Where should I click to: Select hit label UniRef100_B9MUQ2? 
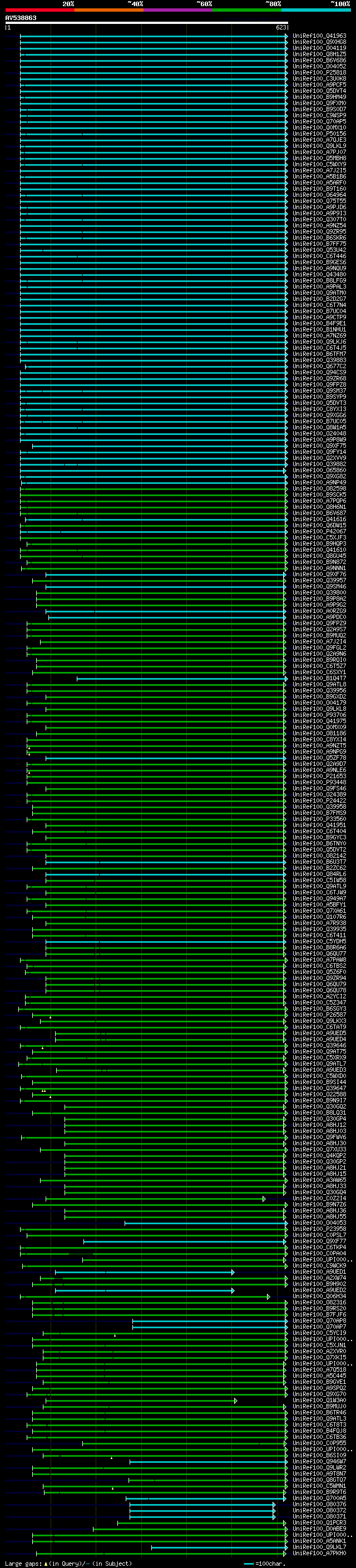[x=319, y=635]
